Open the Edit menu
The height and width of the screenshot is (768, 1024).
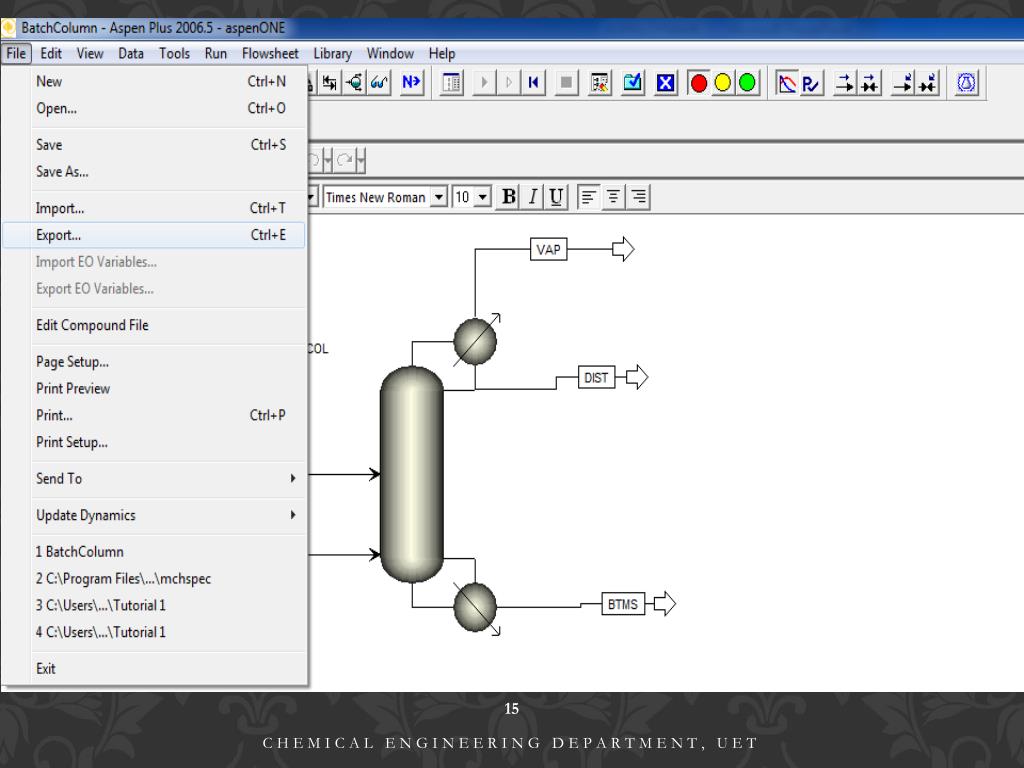click(x=51, y=54)
